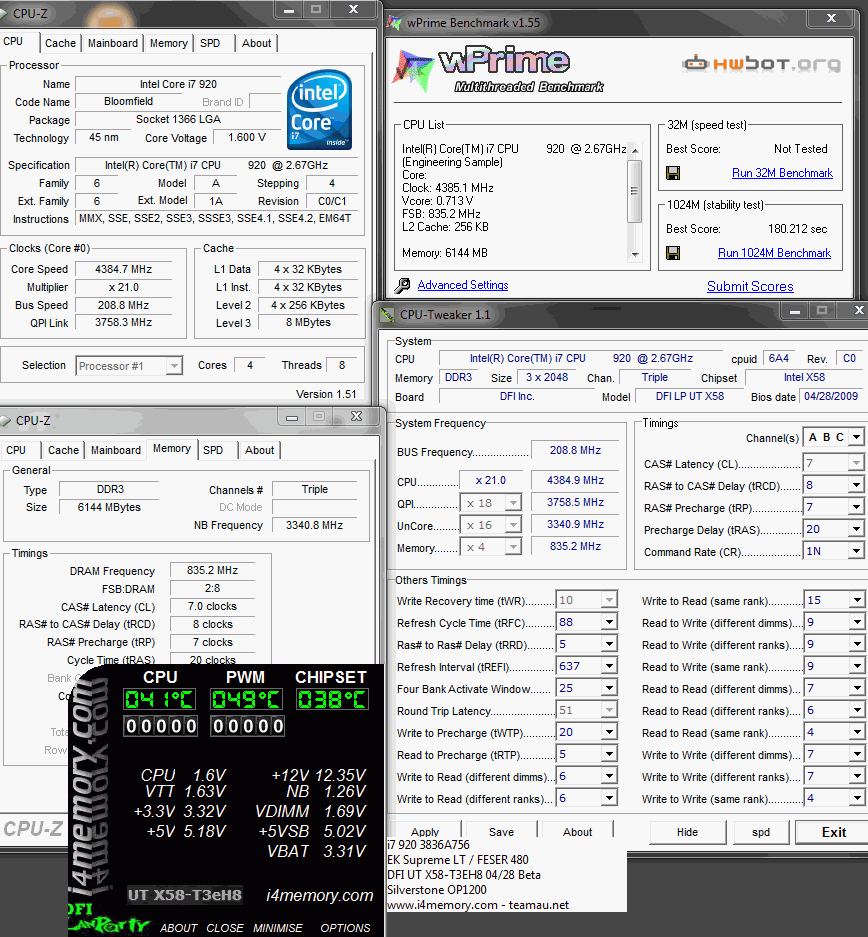Click OPTIONS in the DFI LANParty monitor

(x=345, y=928)
